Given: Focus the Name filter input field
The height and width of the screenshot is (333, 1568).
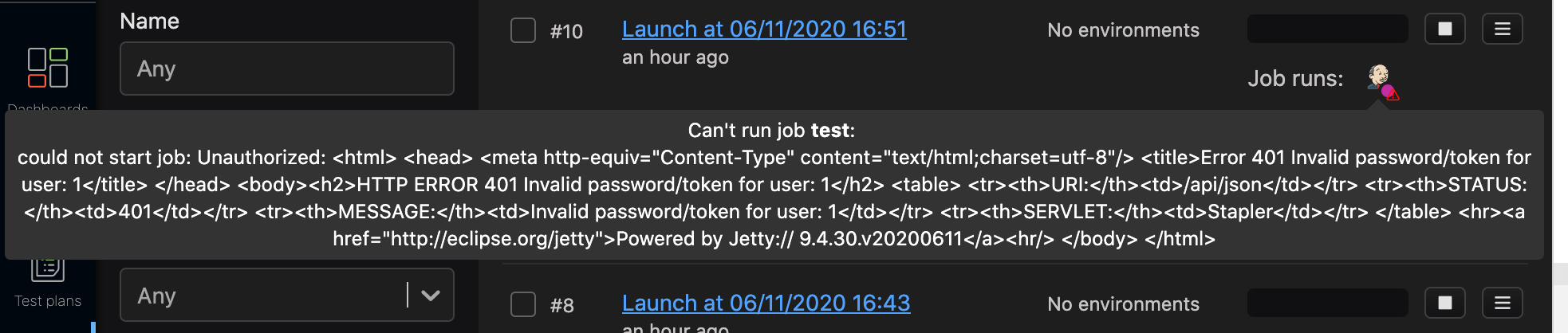Looking at the screenshot, I should coord(287,69).
